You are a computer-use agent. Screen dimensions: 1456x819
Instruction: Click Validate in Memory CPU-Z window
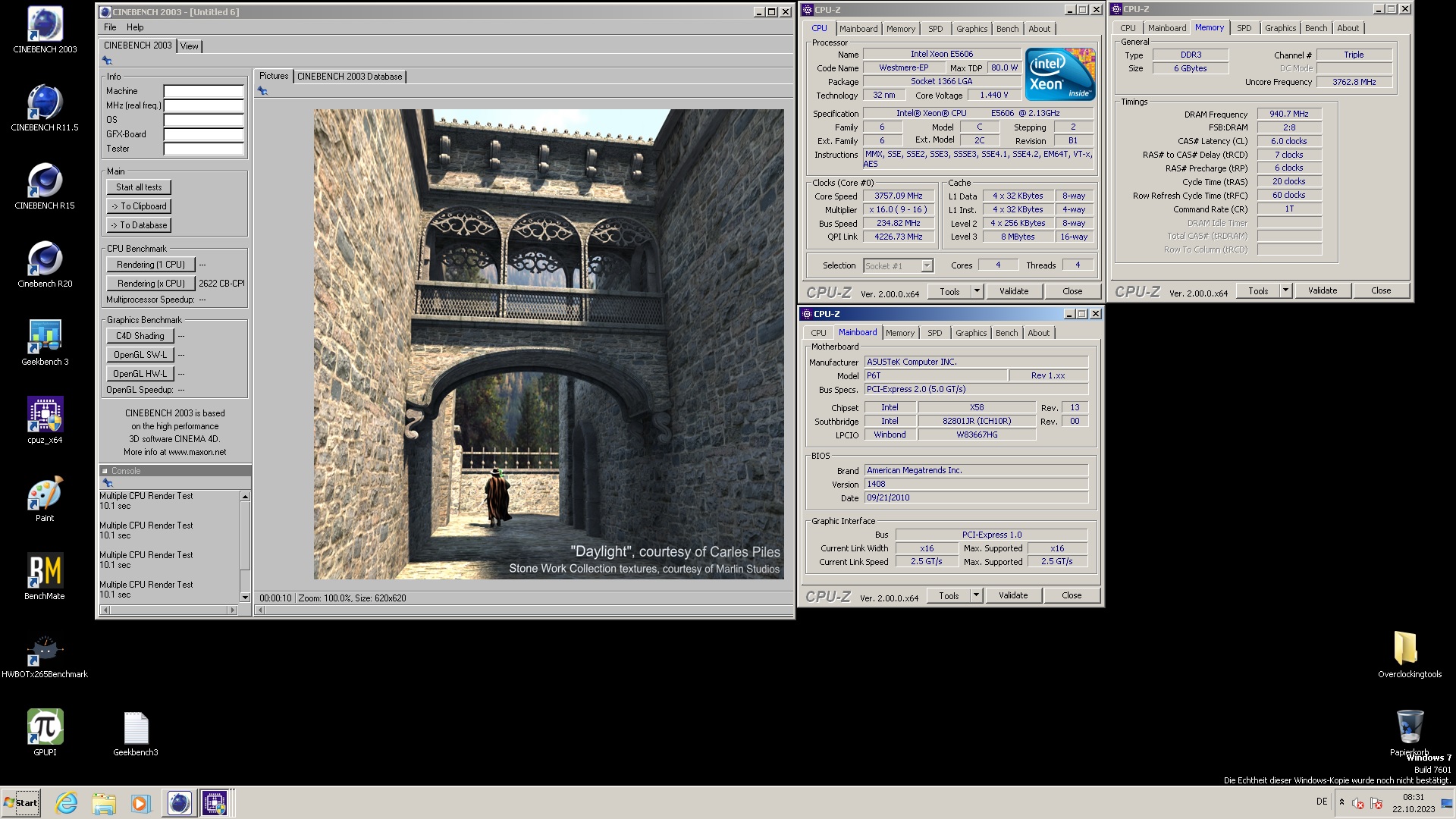1323,290
